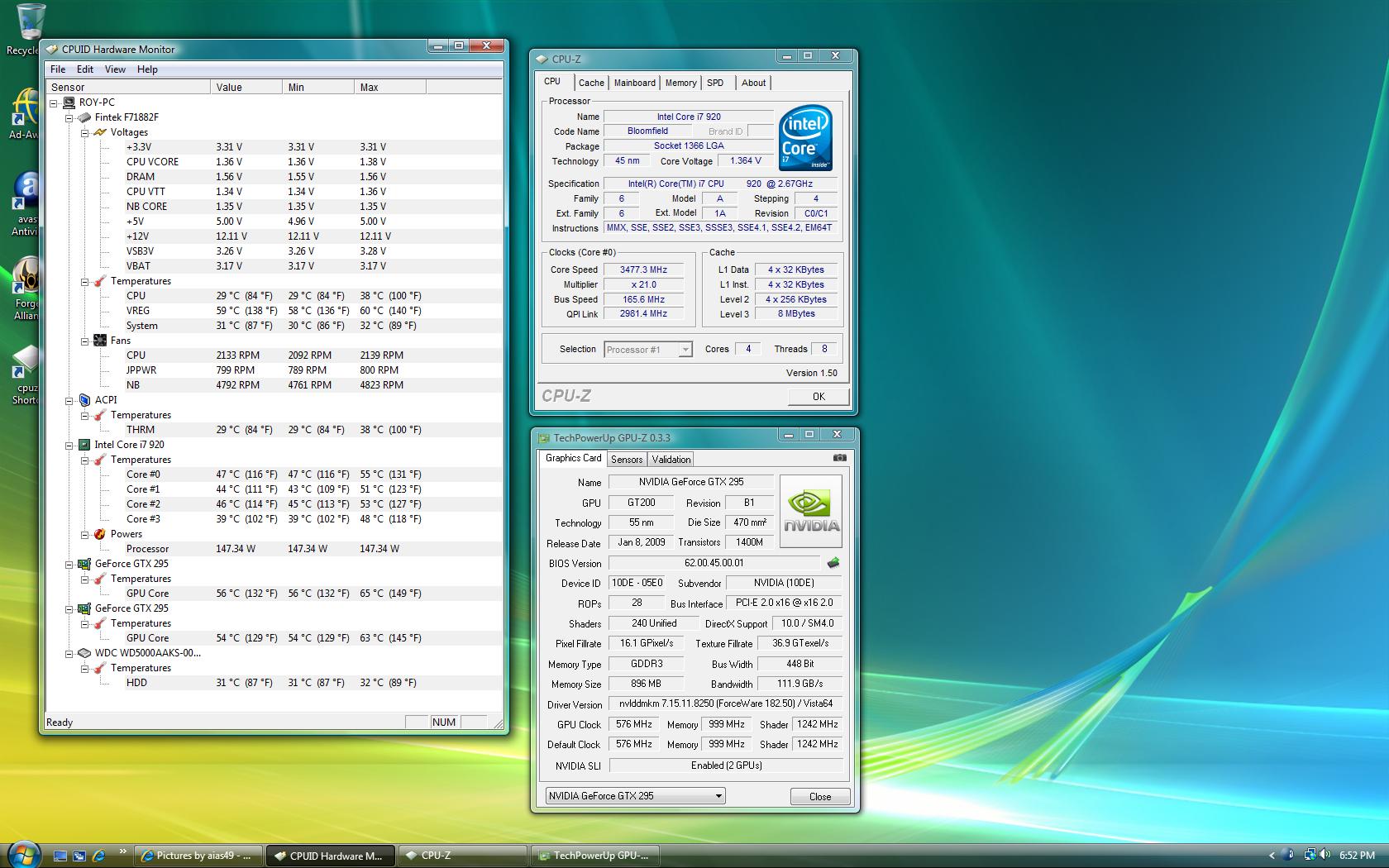The width and height of the screenshot is (1389, 868).
Task: Collapse the Fans group
Action: click(x=84, y=341)
